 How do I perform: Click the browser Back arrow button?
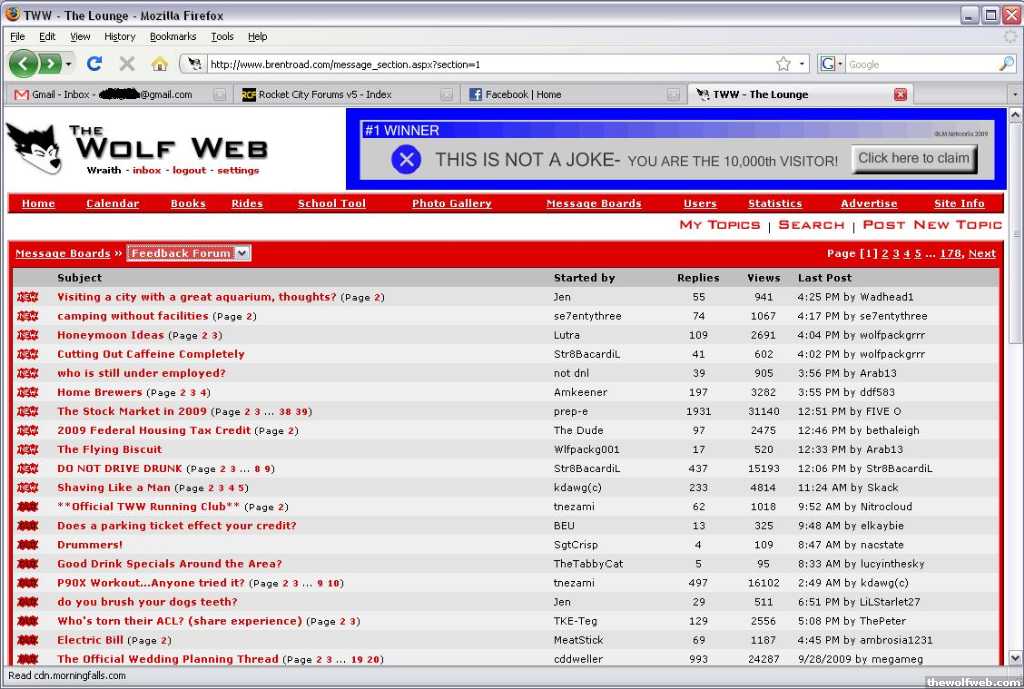tap(24, 64)
